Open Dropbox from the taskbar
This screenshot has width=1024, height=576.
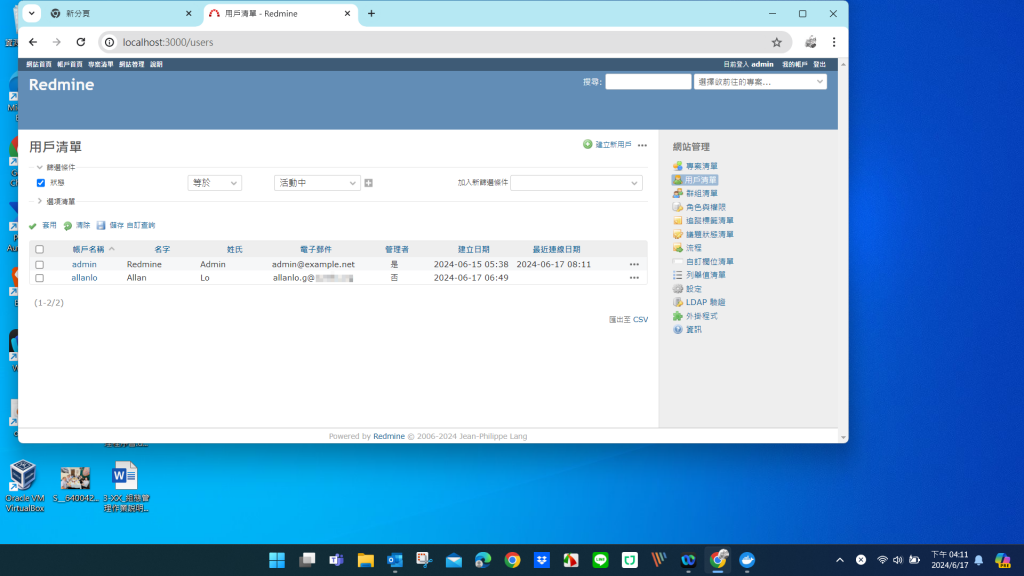[x=541, y=560]
